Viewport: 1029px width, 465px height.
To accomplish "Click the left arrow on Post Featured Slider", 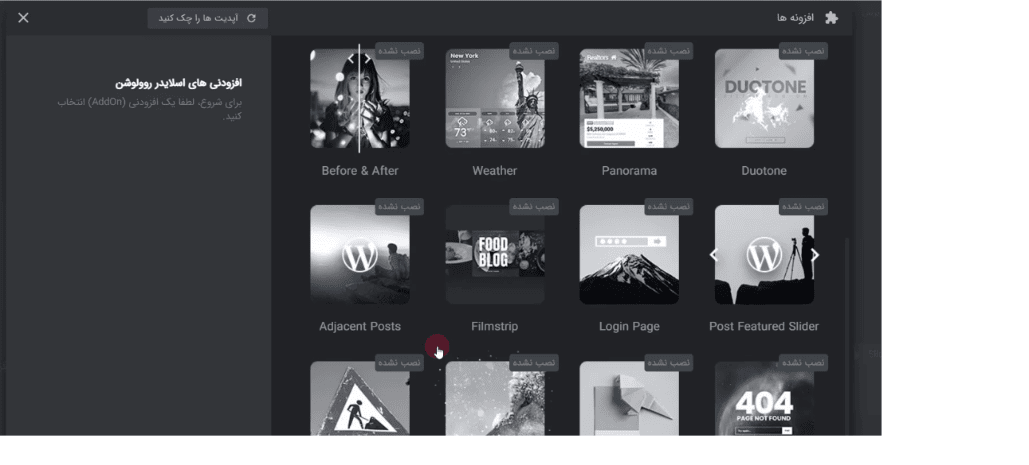I will tap(713, 255).
